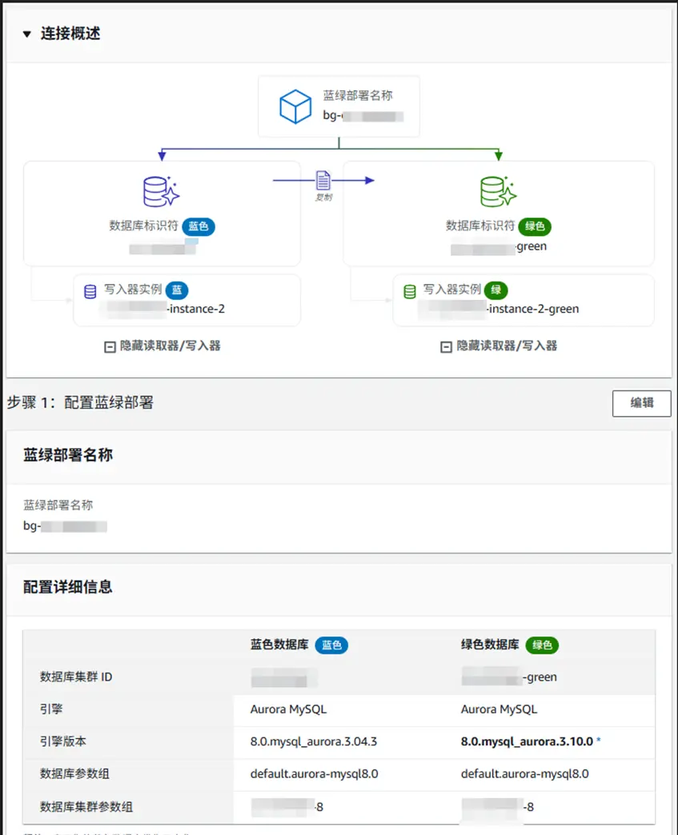Select the blue instance-2 writer card
Viewport: 678px width, 835px height.
click(x=187, y=300)
